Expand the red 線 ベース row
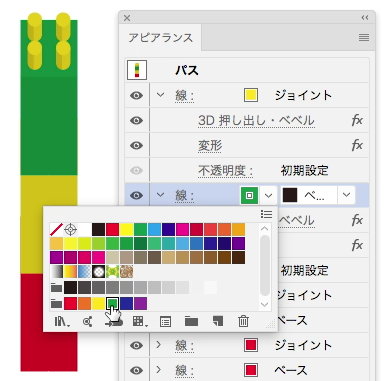Image resolution: width=390 pixels, height=381 pixels. 159,369
